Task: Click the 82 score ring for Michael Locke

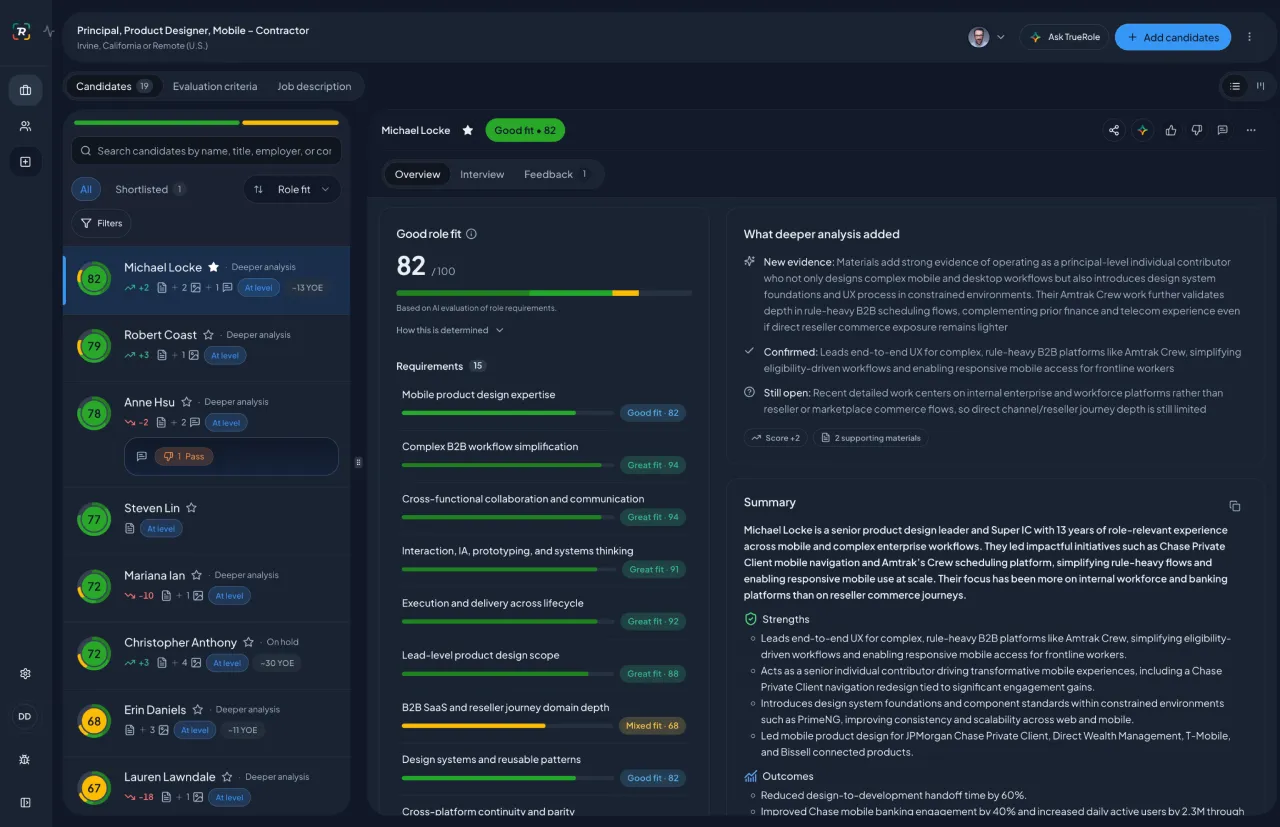Action: [x=94, y=278]
